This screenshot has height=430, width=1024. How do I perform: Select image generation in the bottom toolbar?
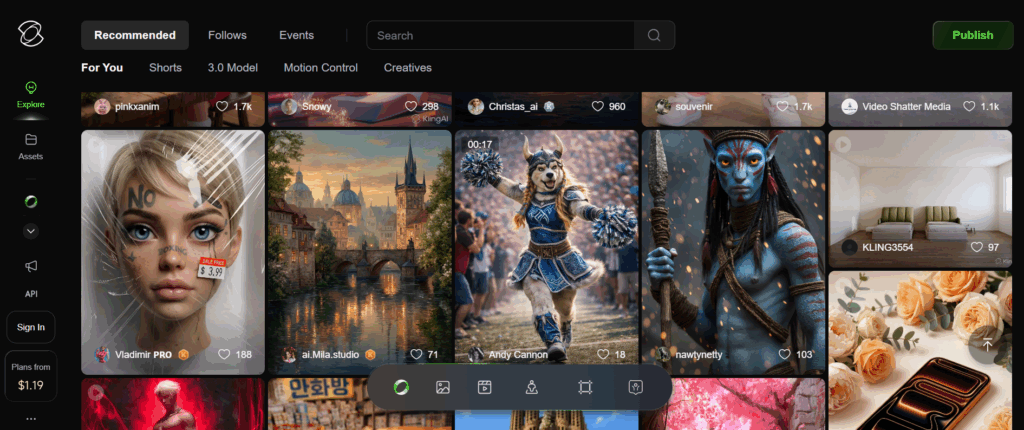[x=441, y=387]
